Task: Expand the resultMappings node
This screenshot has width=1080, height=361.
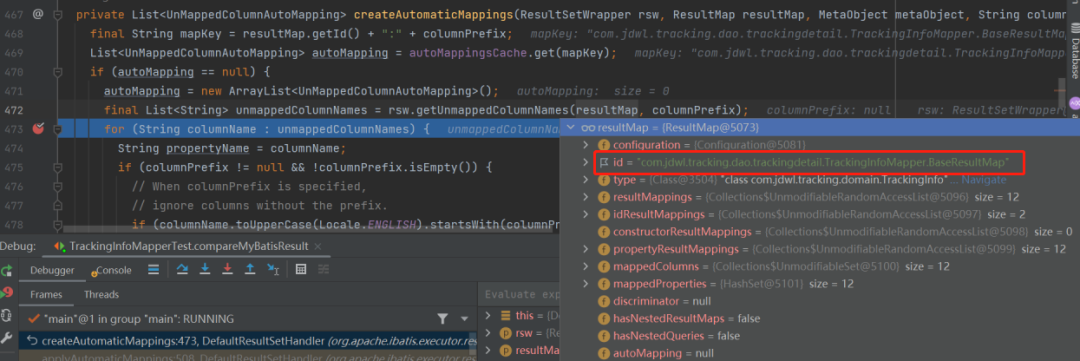Action: (585, 197)
